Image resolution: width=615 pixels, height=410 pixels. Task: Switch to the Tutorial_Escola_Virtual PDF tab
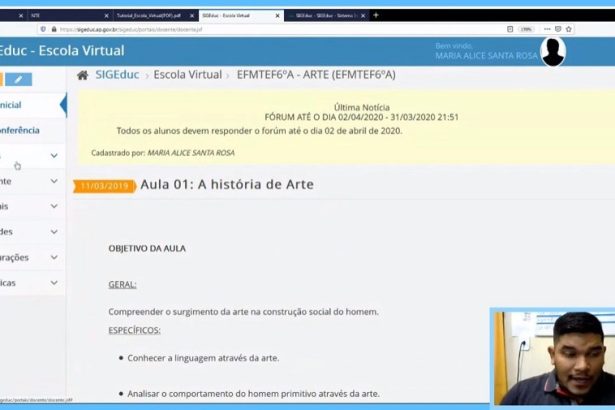150,16
